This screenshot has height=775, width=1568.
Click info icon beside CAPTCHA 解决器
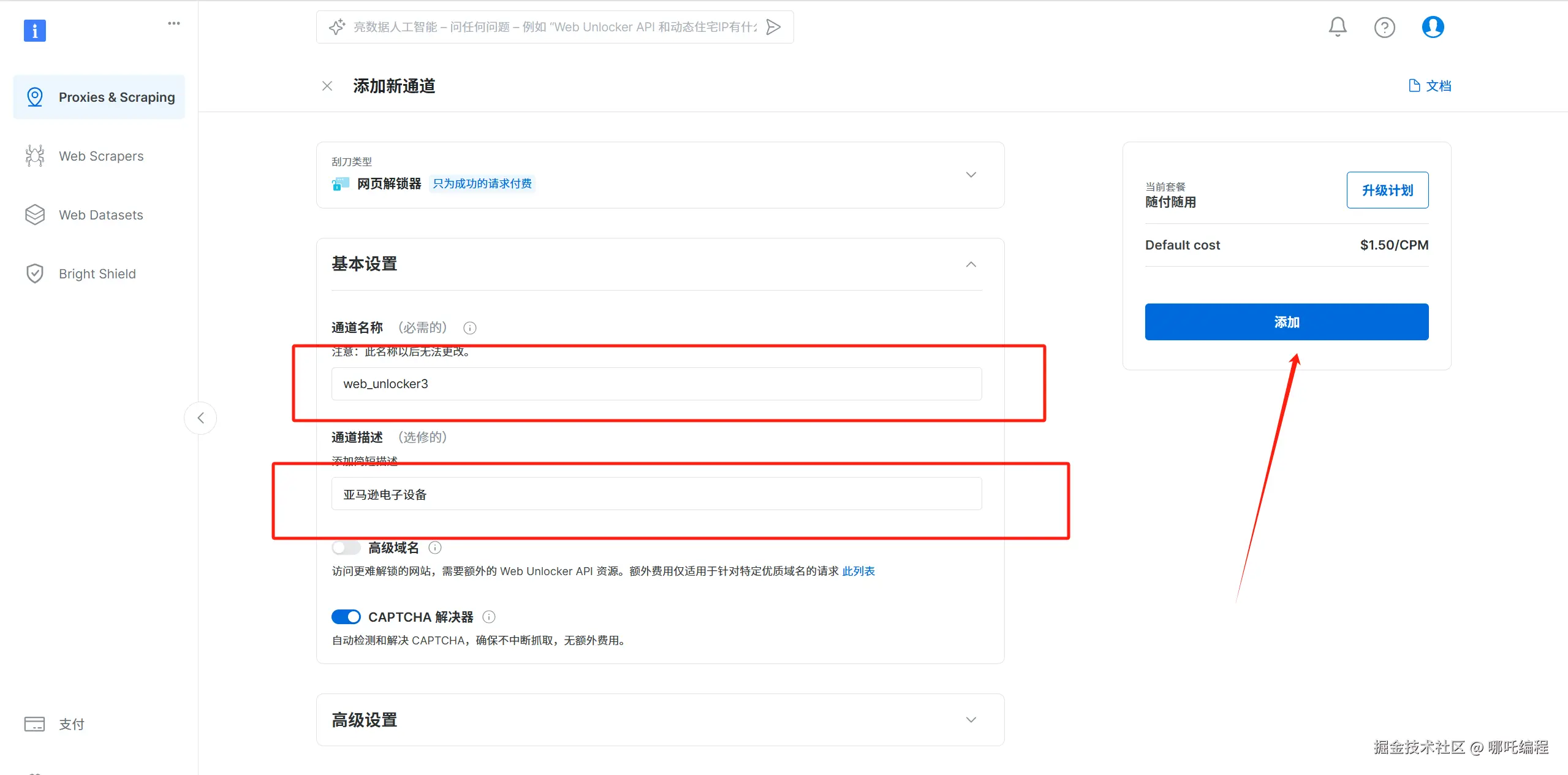[489, 617]
